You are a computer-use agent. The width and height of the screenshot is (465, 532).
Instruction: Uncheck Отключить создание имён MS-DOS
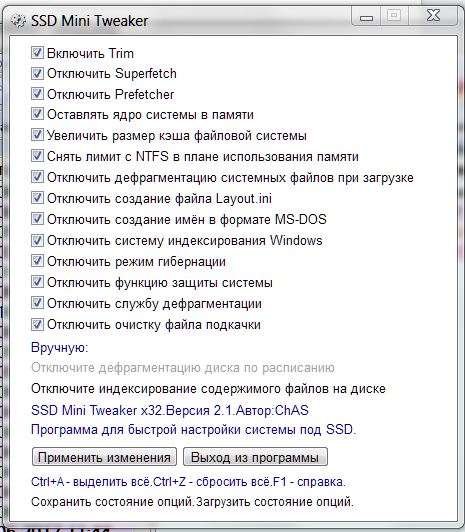click(x=37, y=219)
